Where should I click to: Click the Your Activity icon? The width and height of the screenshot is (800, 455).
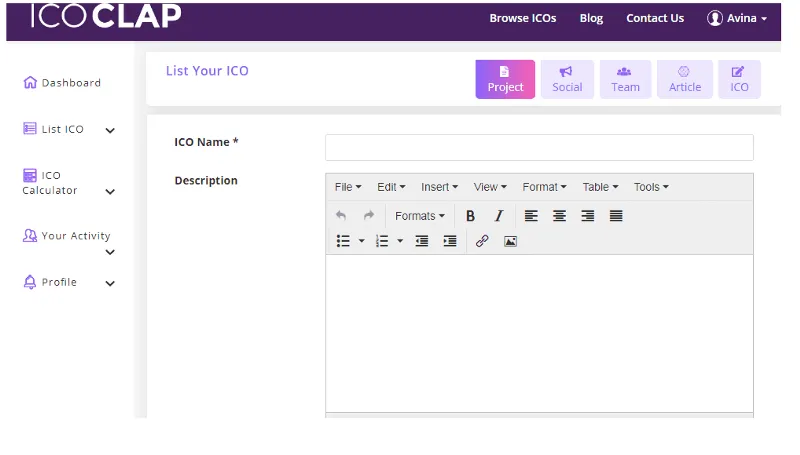tap(30, 235)
